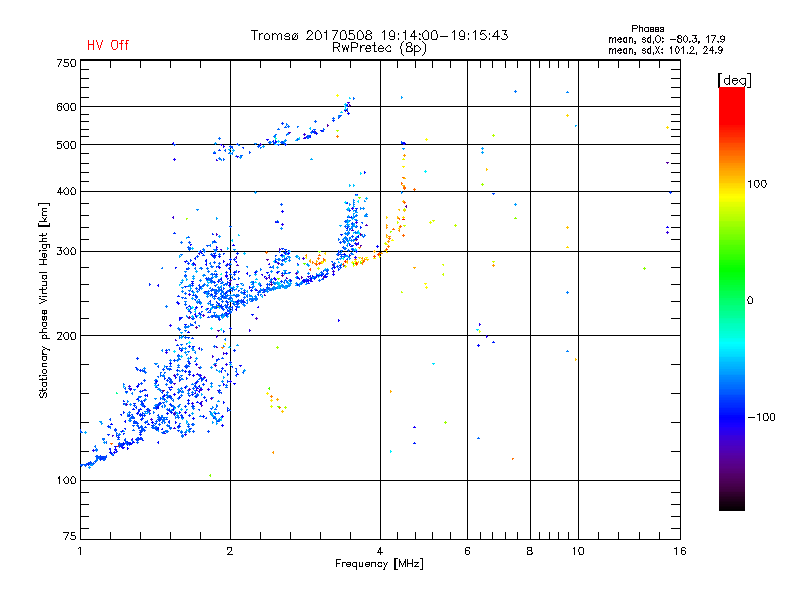Click the '[deg]' colorbar unit label
Viewport: 800px width, 600px height.
pos(734,80)
